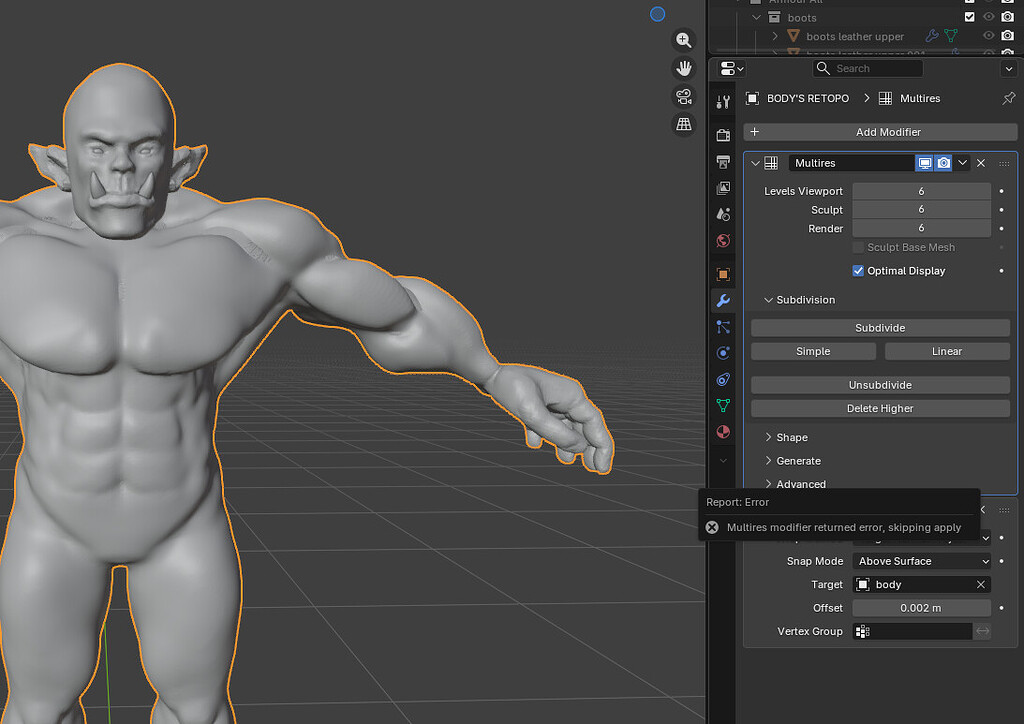The height and width of the screenshot is (724, 1024).
Task: Click BODY'S RETOPO in the breadcrumb
Action: (x=808, y=99)
